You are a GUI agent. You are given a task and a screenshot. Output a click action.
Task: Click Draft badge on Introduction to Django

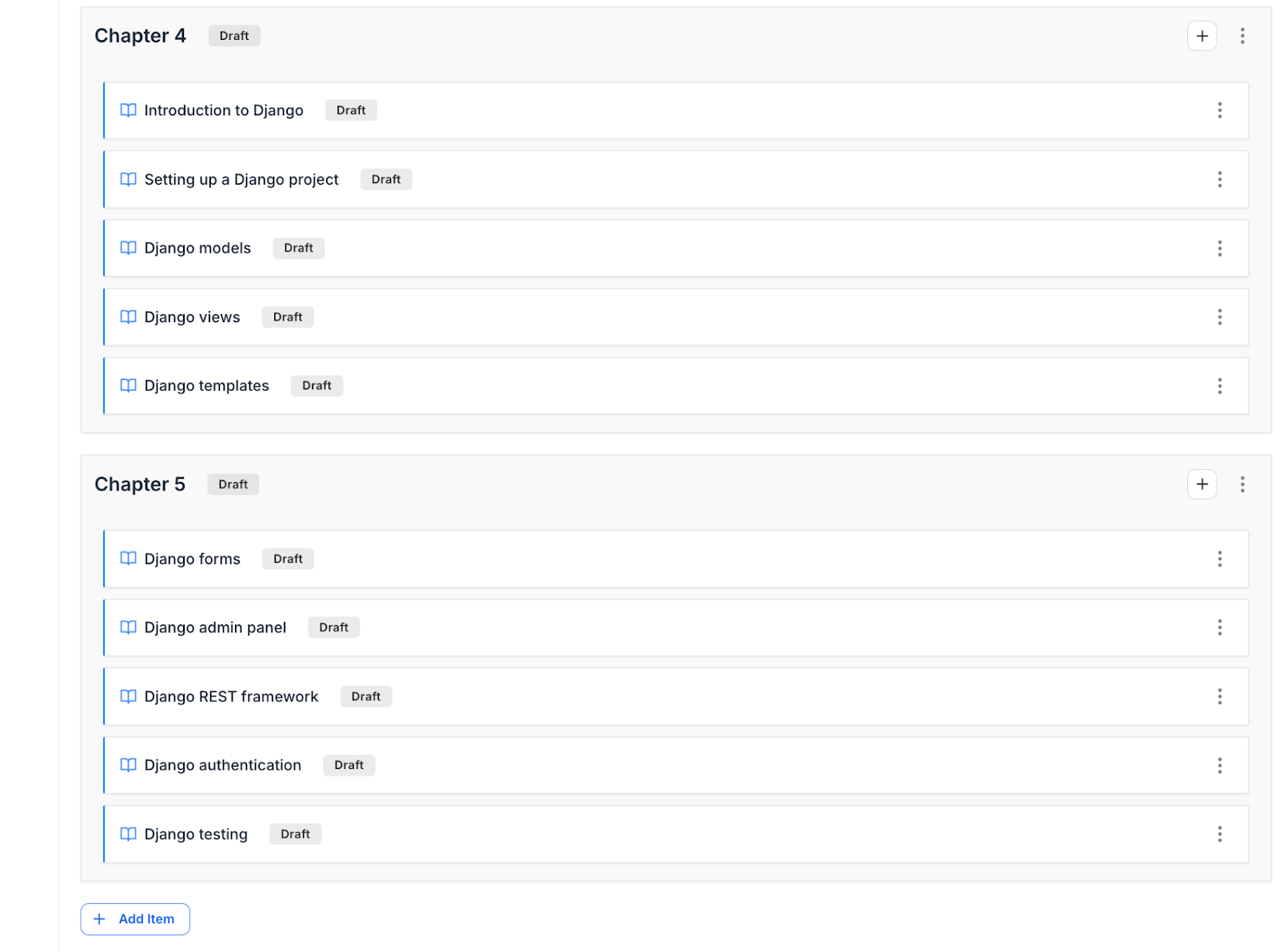(351, 110)
